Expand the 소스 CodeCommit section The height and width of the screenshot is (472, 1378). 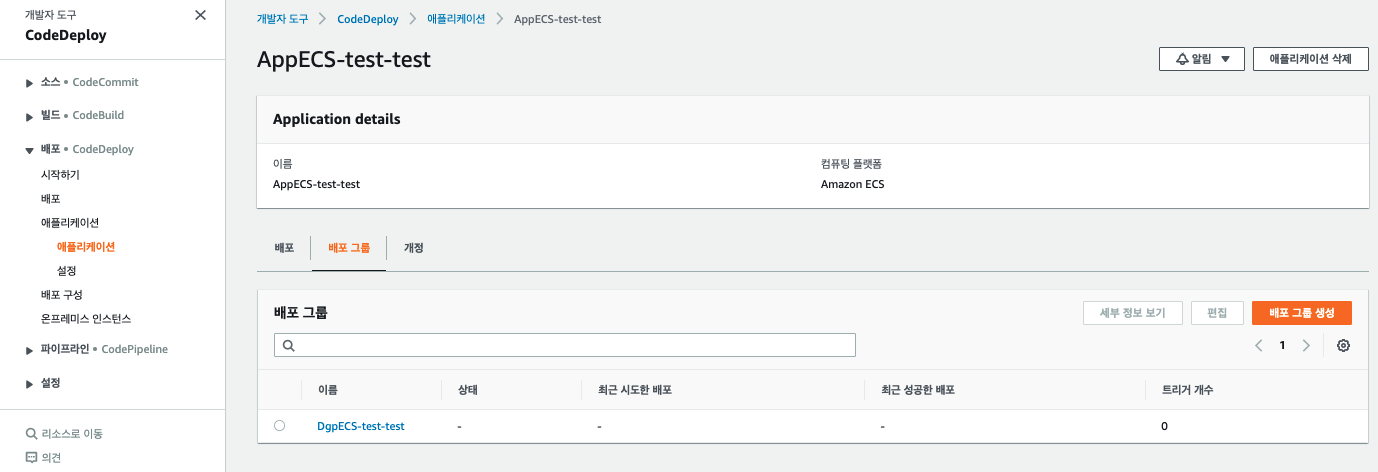point(30,83)
